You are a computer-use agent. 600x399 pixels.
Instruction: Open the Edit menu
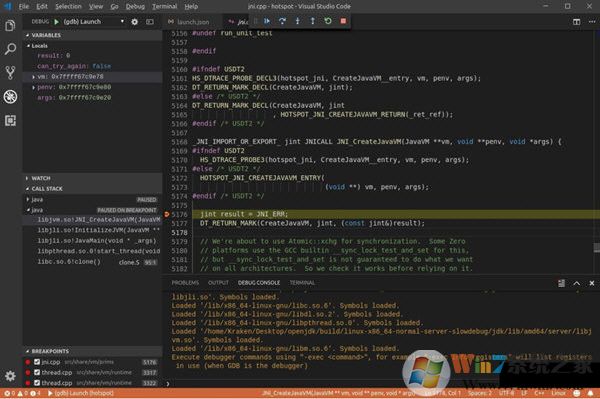[x=42, y=7]
